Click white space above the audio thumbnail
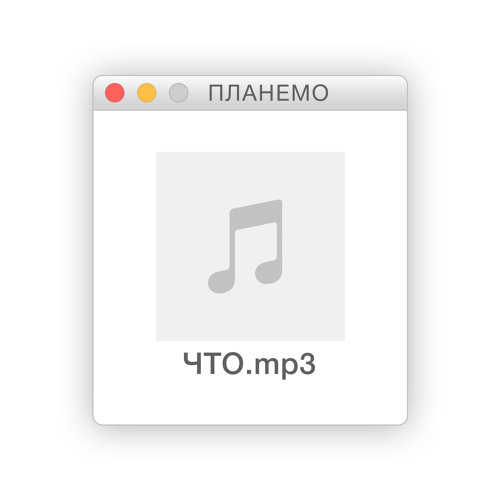500x500 pixels. click(250, 131)
